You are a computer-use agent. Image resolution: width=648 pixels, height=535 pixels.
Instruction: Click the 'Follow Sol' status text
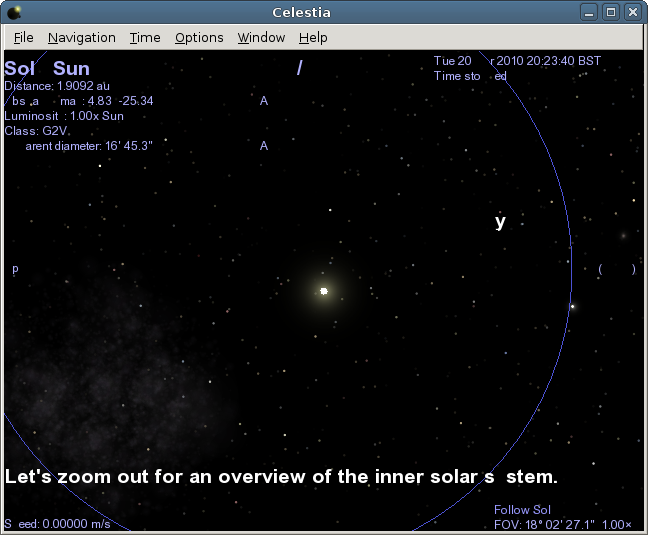(522, 510)
